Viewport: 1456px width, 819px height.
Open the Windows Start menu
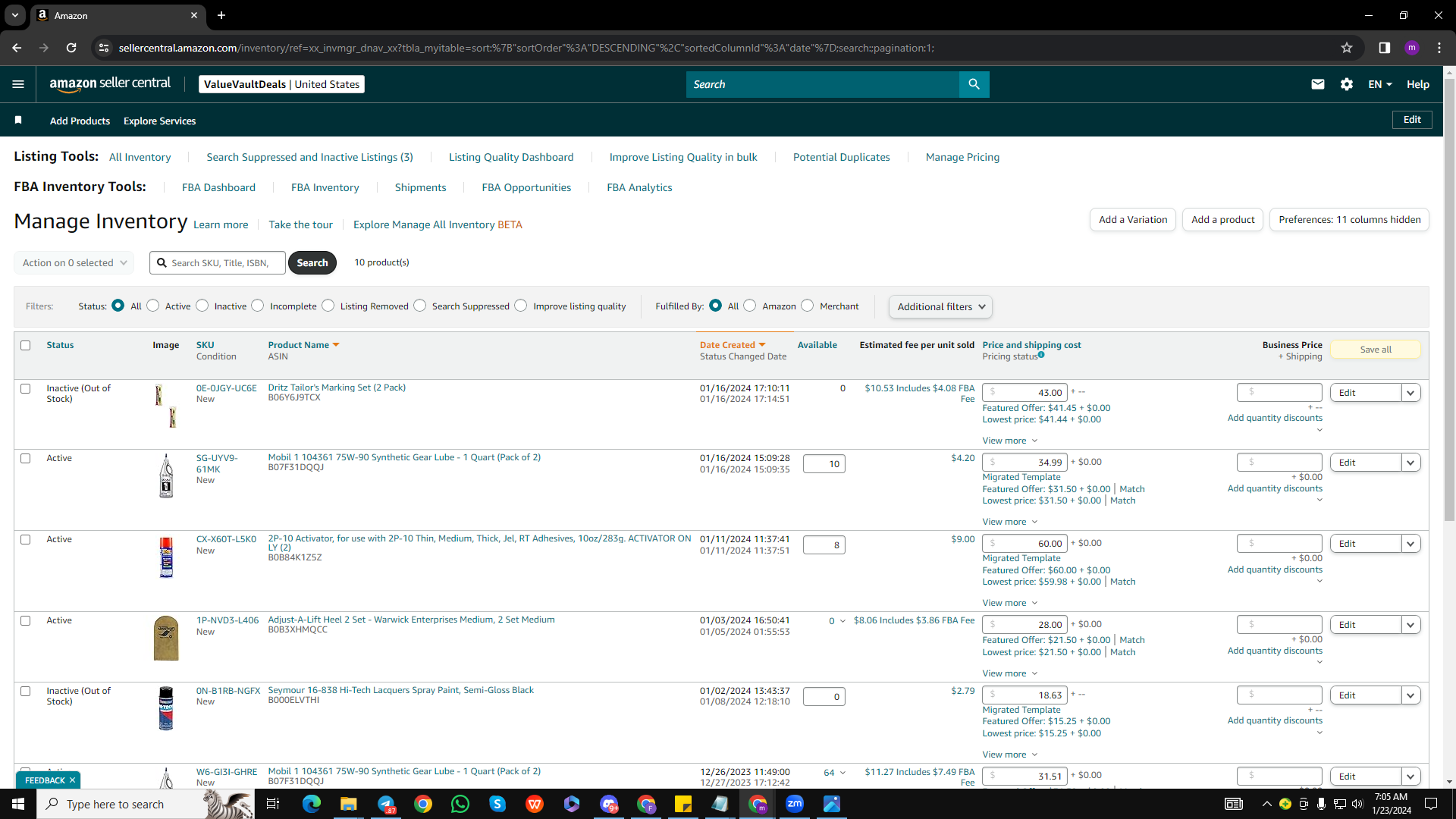tap(18, 804)
